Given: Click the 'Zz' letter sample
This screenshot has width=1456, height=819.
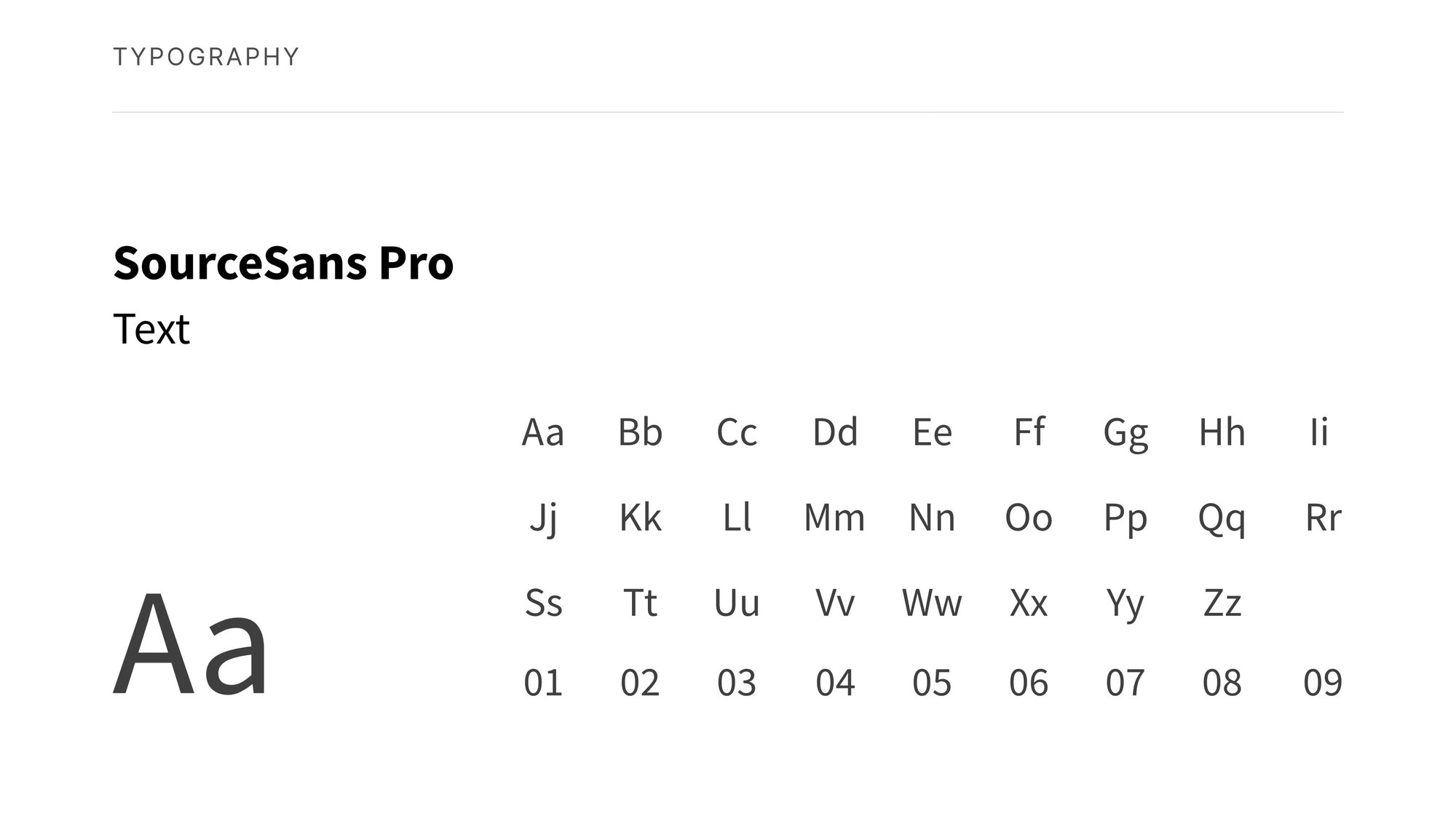Looking at the screenshot, I should tap(1222, 603).
